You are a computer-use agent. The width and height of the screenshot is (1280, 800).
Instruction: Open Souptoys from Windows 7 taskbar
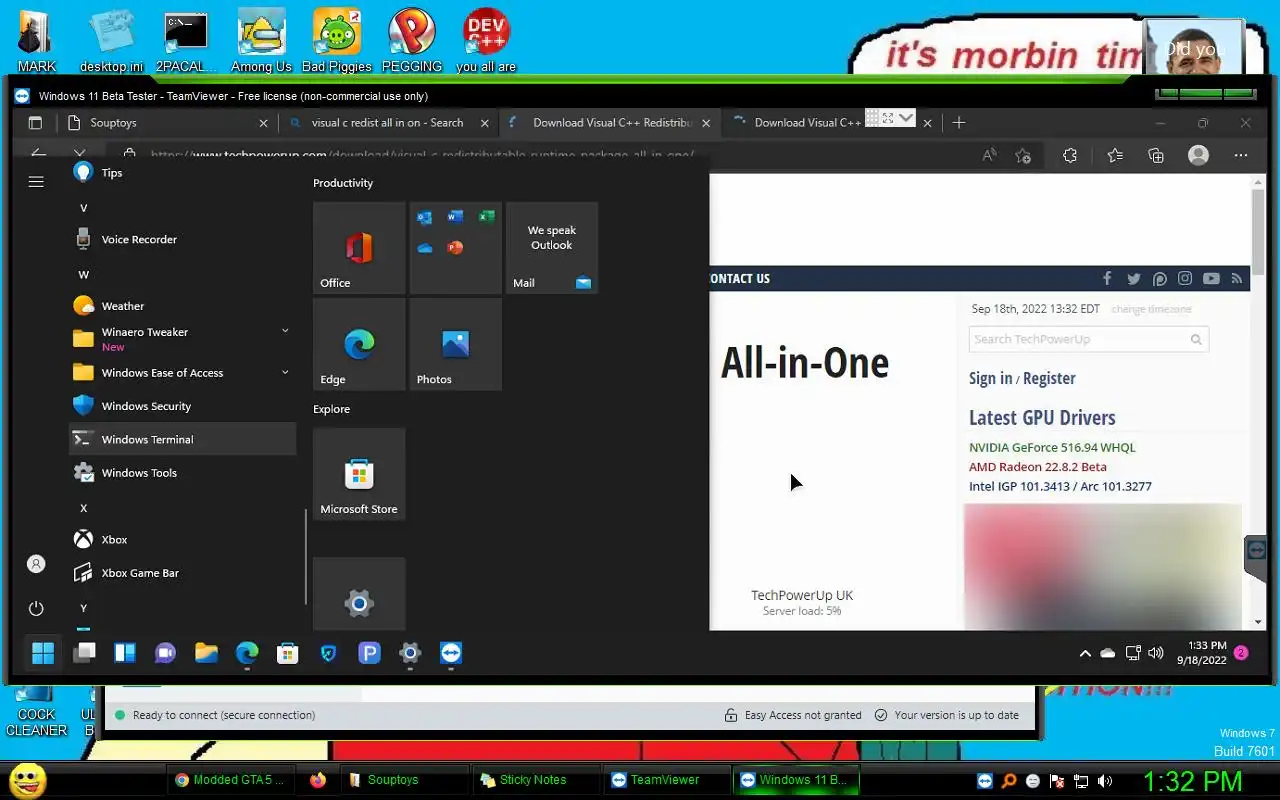(x=404, y=780)
